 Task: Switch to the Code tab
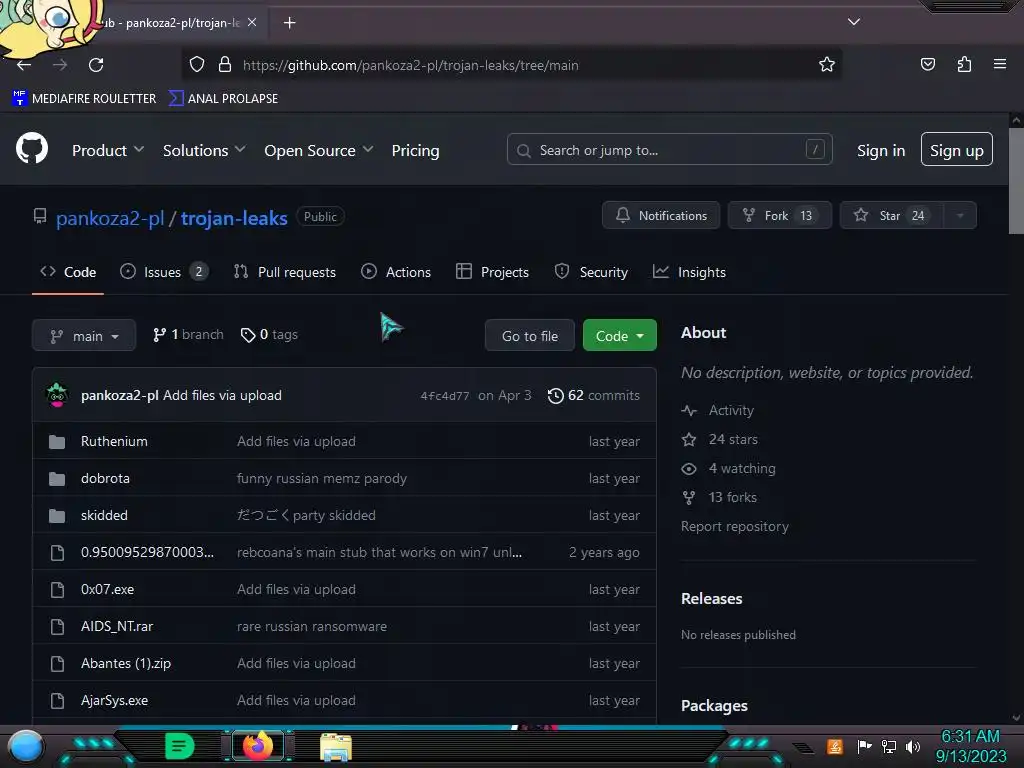pos(68,272)
